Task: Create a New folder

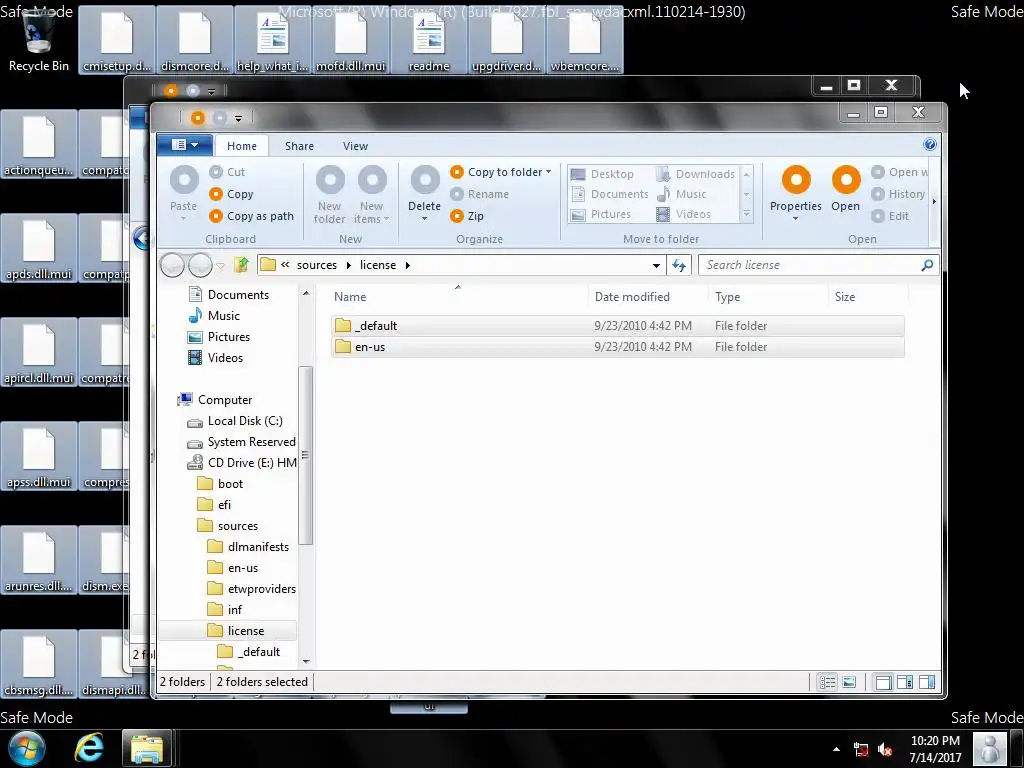Action: (x=329, y=195)
